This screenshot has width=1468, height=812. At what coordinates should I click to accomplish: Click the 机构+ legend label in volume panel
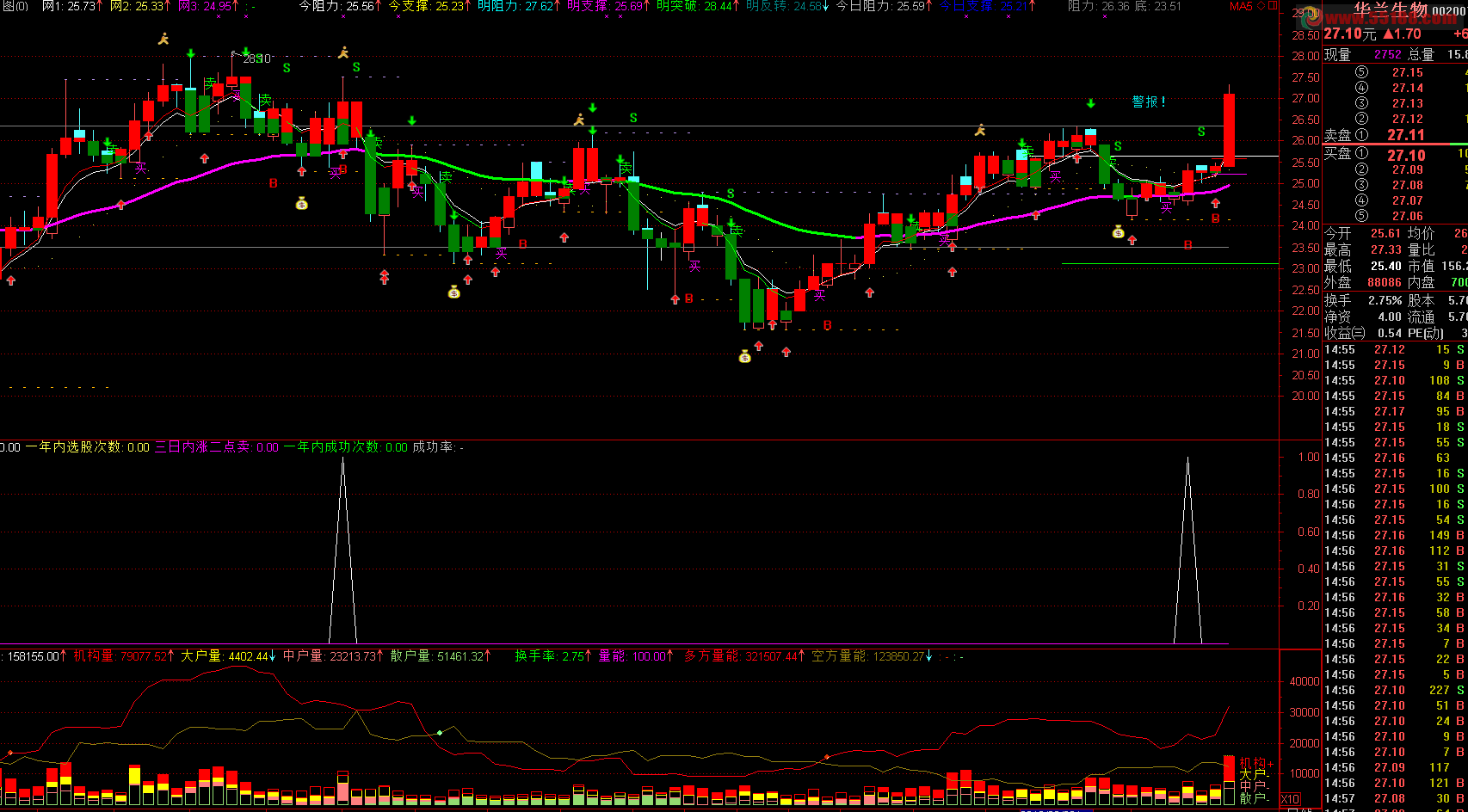coord(1256,763)
